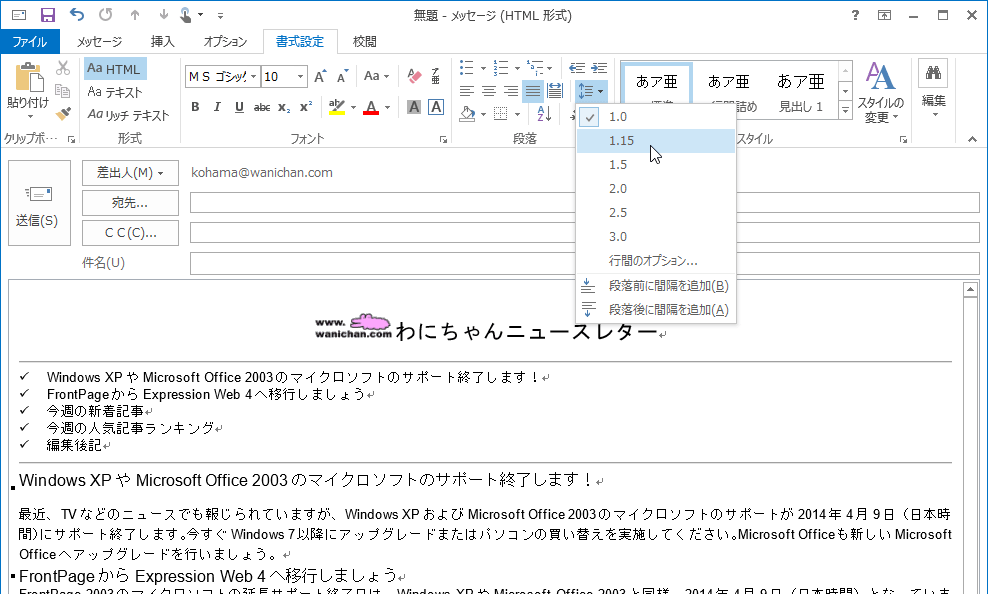Viewport: 988px width, 594px height.
Task: Open the font size dropdown
Action: (x=301, y=77)
